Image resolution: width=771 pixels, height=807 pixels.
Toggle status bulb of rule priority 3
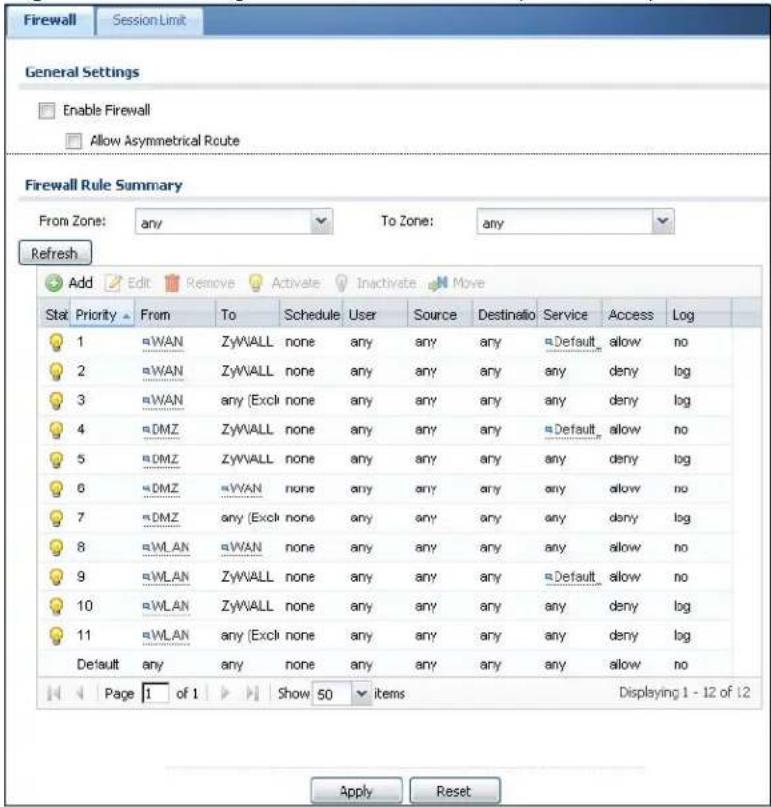click(56, 400)
